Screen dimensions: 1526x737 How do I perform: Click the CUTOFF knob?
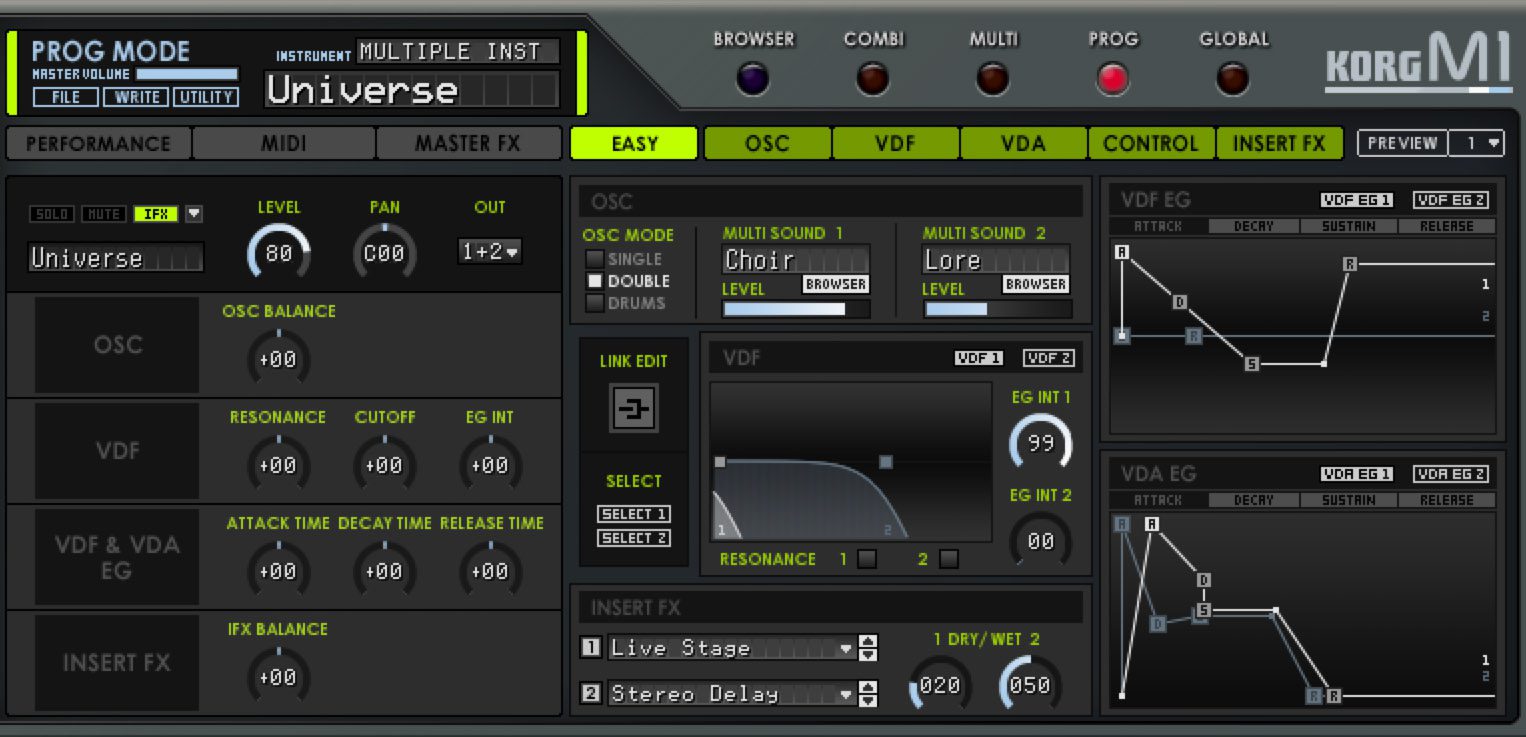pos(384,465)
